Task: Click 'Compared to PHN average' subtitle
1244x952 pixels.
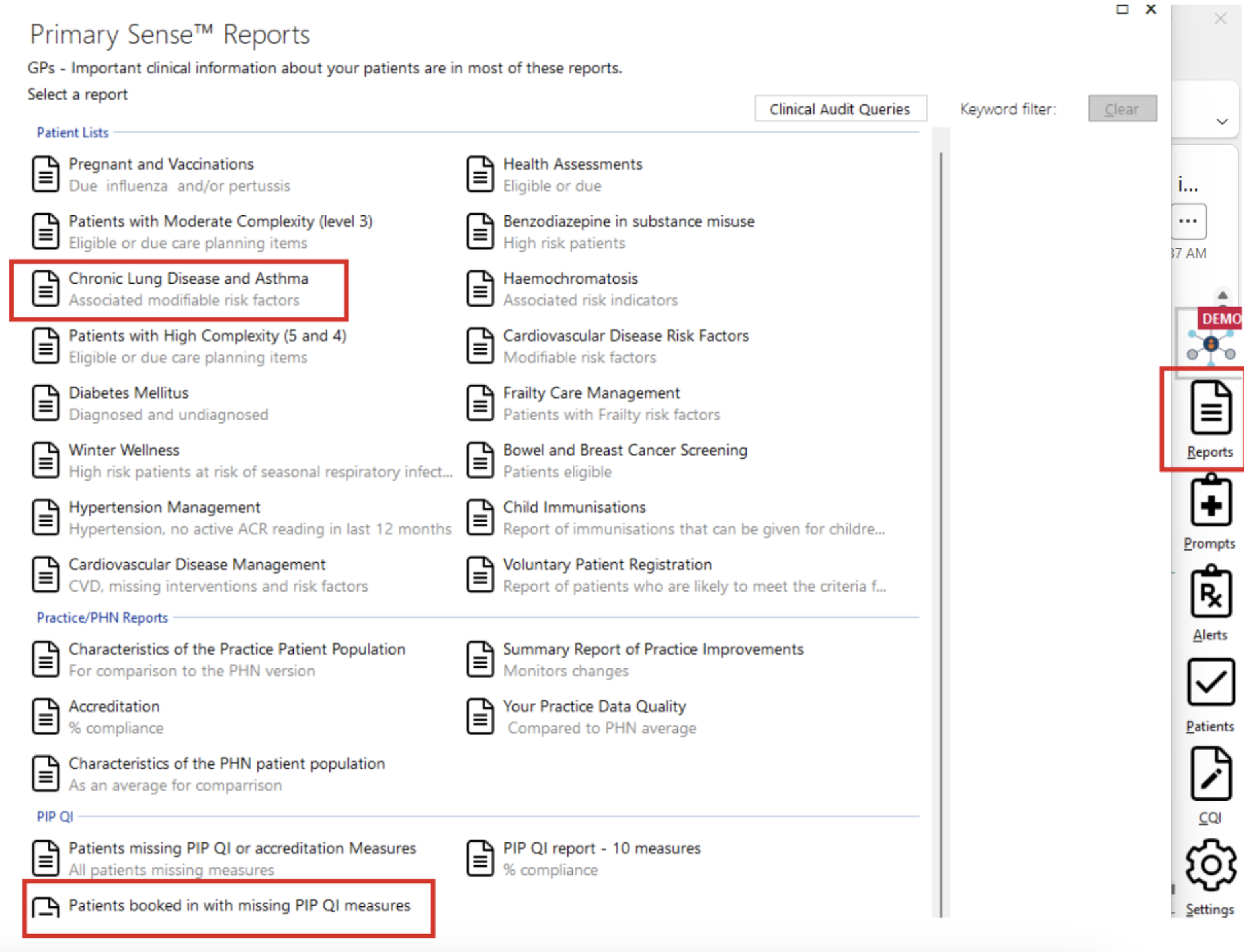Action: (601, 728)
